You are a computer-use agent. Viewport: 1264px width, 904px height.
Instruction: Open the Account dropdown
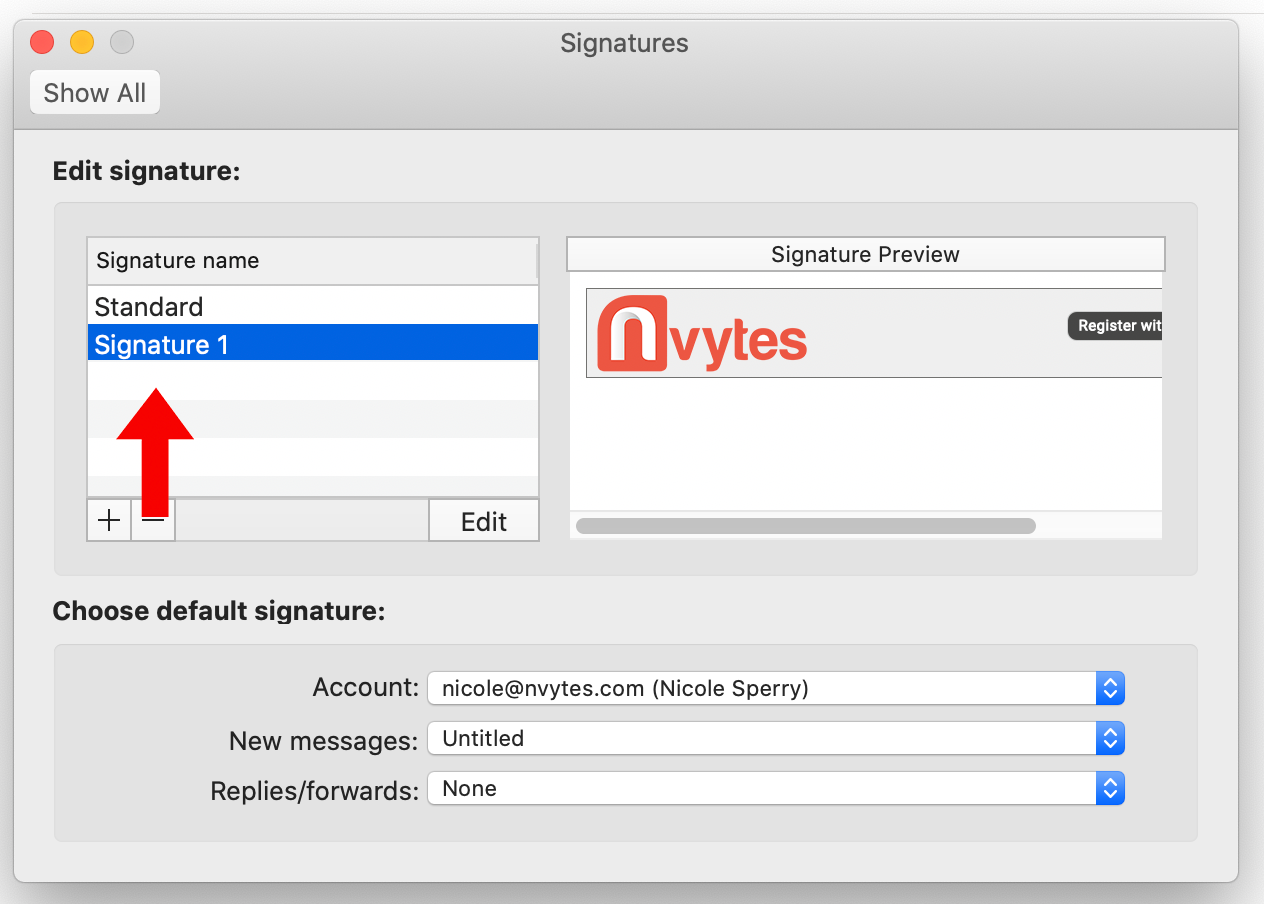[x=776, y=688]
